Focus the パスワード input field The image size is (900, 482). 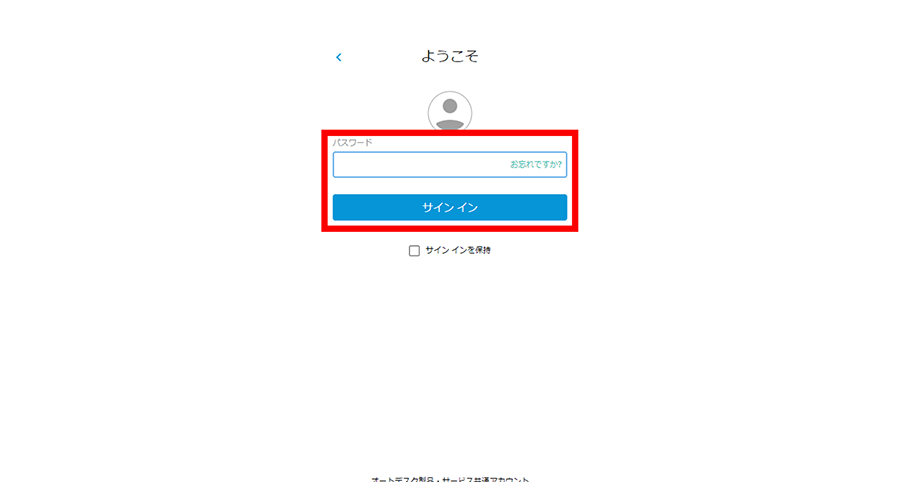click(450, 165)
